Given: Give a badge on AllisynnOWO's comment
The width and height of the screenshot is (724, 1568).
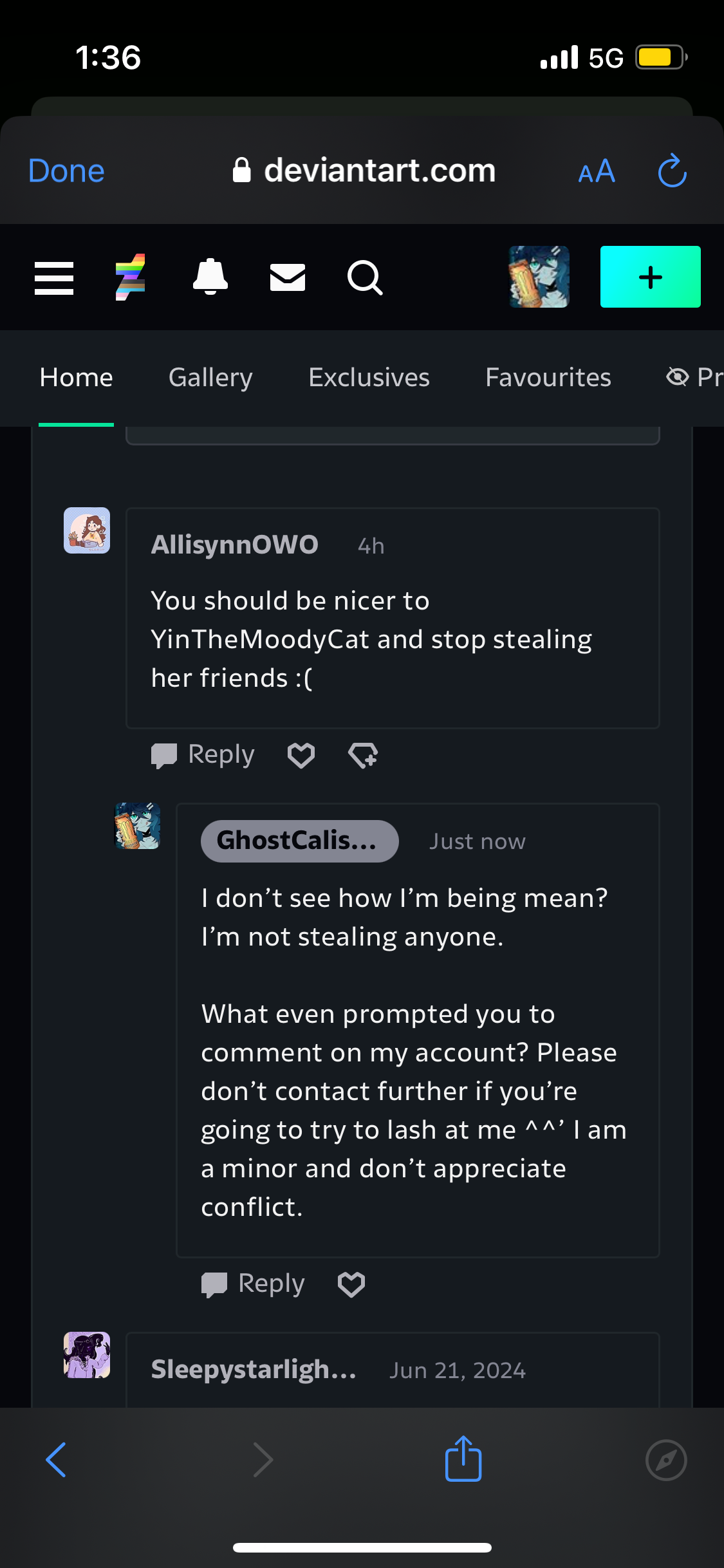Looking at the screenshot, I should (363, 755).
